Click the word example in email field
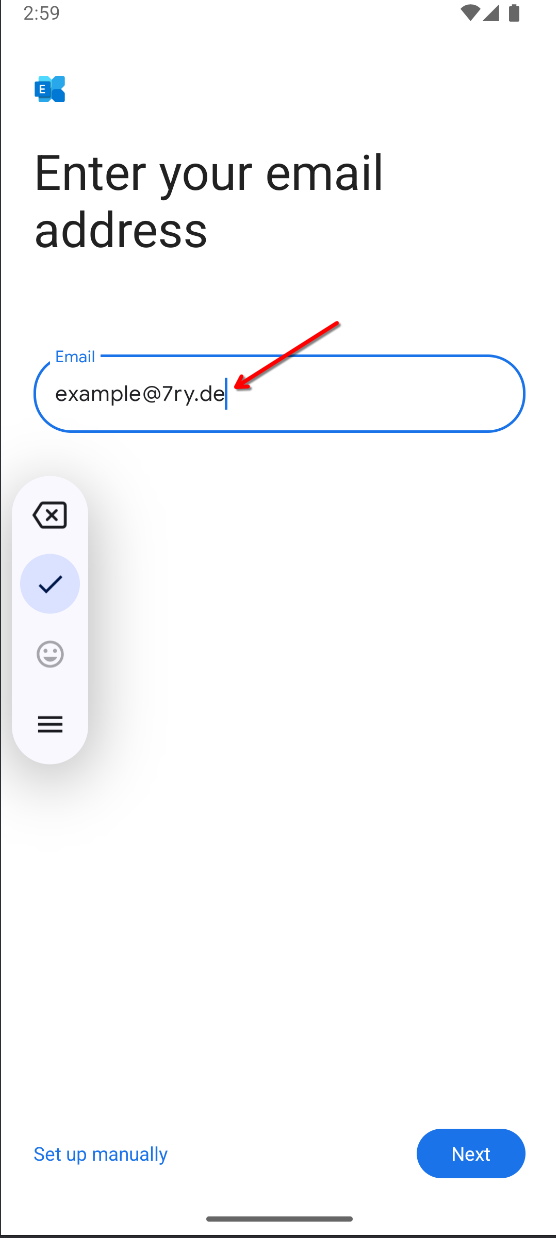Screen dimensions: 556x1238 pyautogui.click(x=98, y=394)
